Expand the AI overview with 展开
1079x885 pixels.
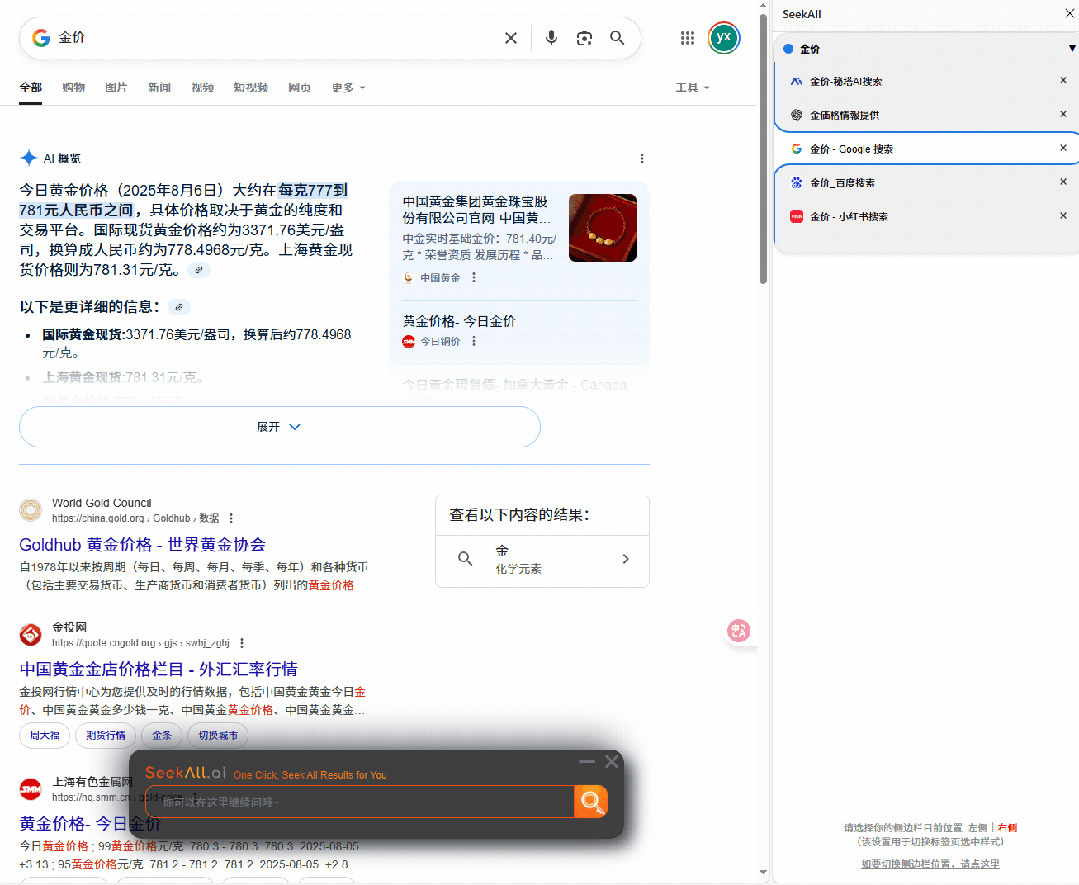click(x=279, y=427)
